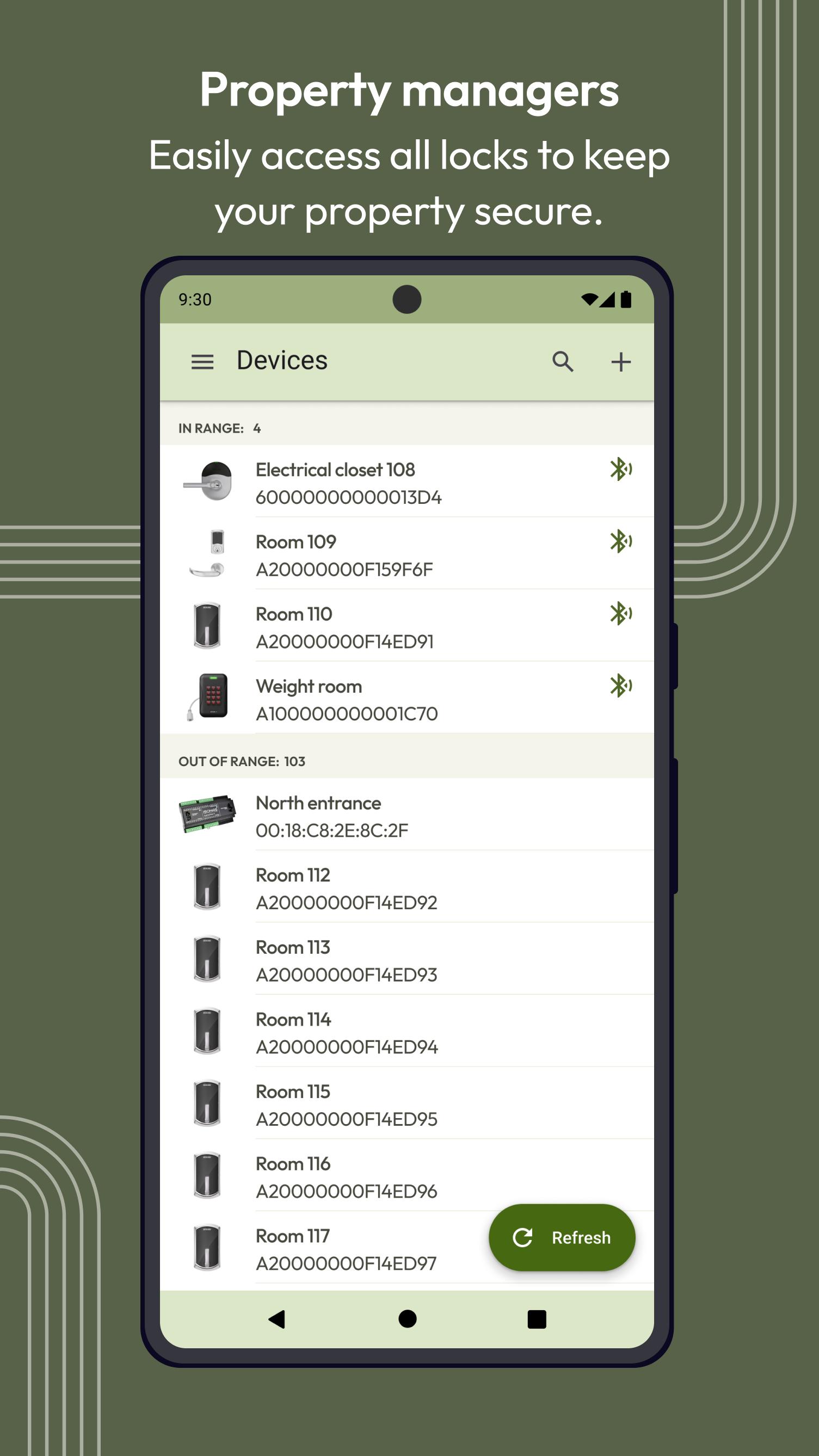This screenshot has height=1456, width=819.
Task: Tap the Weight room keypad reader image
Action: coord(207,698)
